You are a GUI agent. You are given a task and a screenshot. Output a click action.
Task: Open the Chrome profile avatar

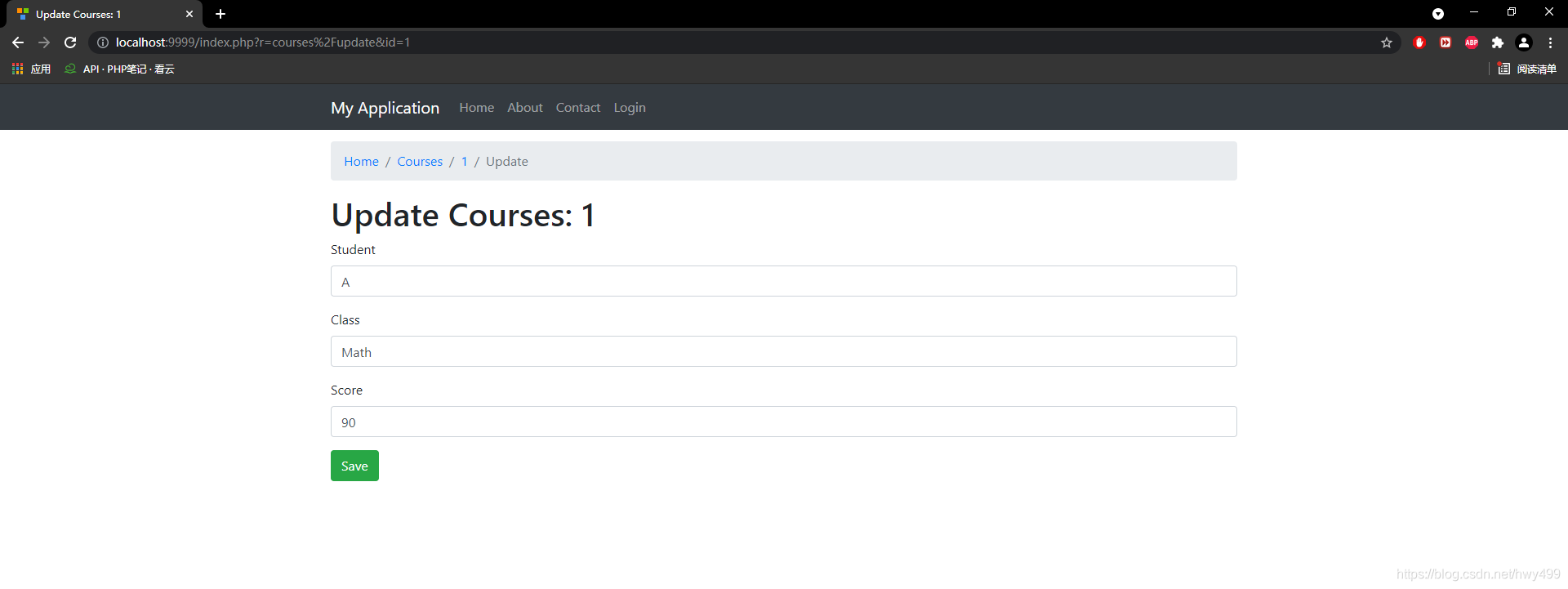[x=1524, y=42]
